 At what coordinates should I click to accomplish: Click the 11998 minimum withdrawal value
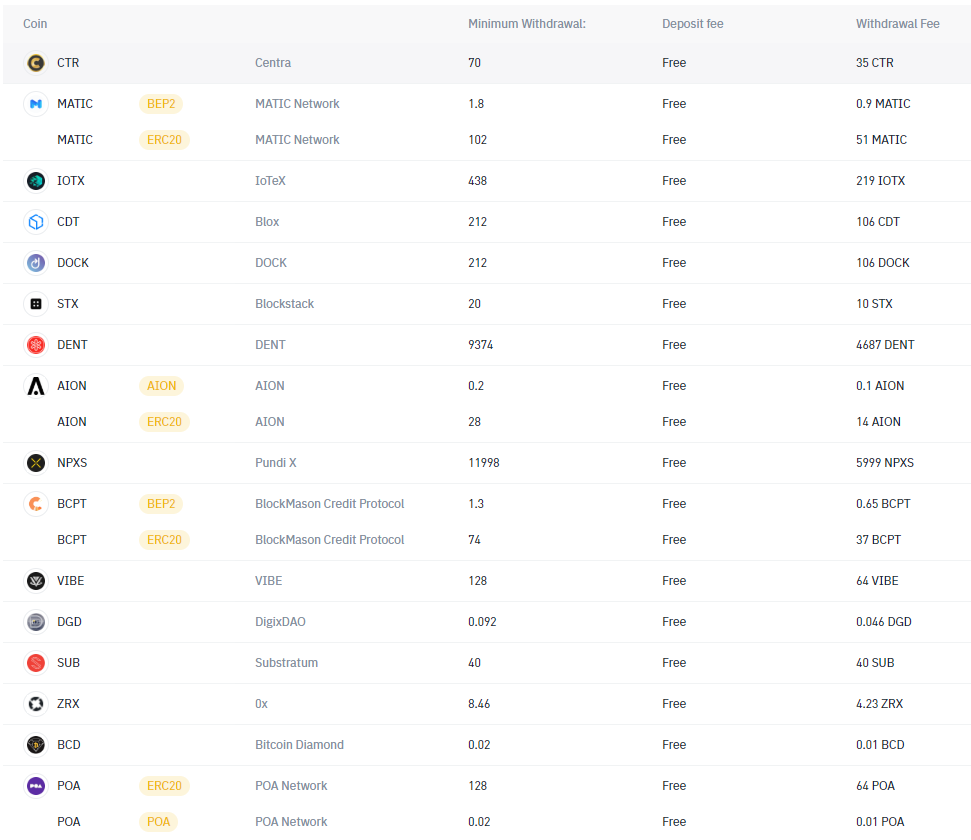(484, 463)
